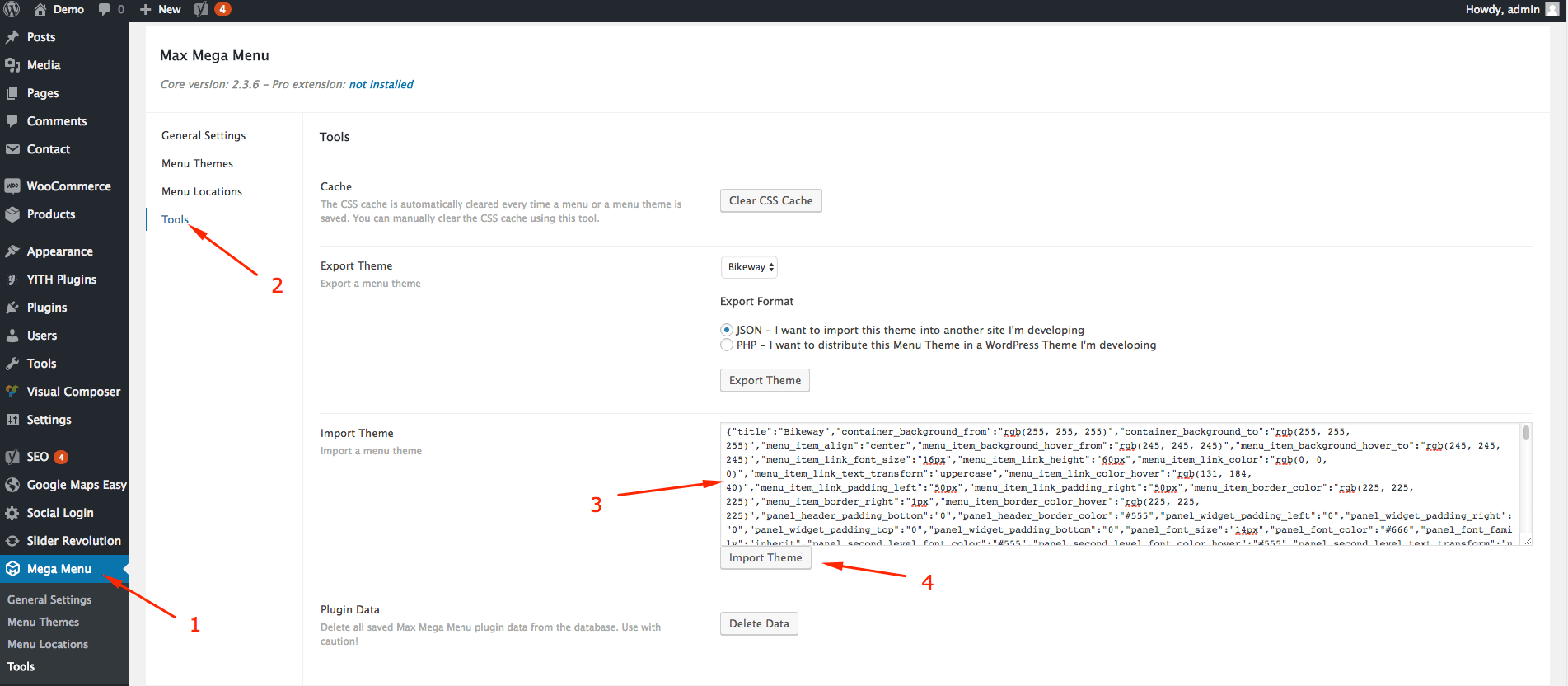Click the Products box icon

tap(12, 214)
